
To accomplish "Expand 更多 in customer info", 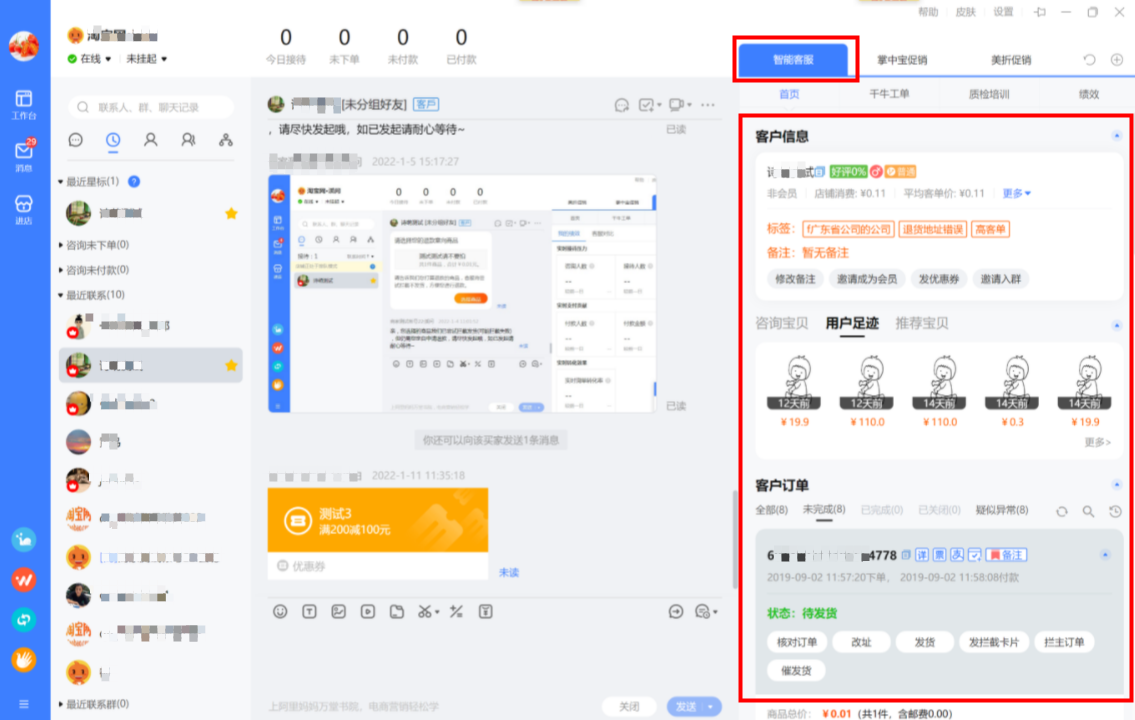I will click(x=1016, y=193).
